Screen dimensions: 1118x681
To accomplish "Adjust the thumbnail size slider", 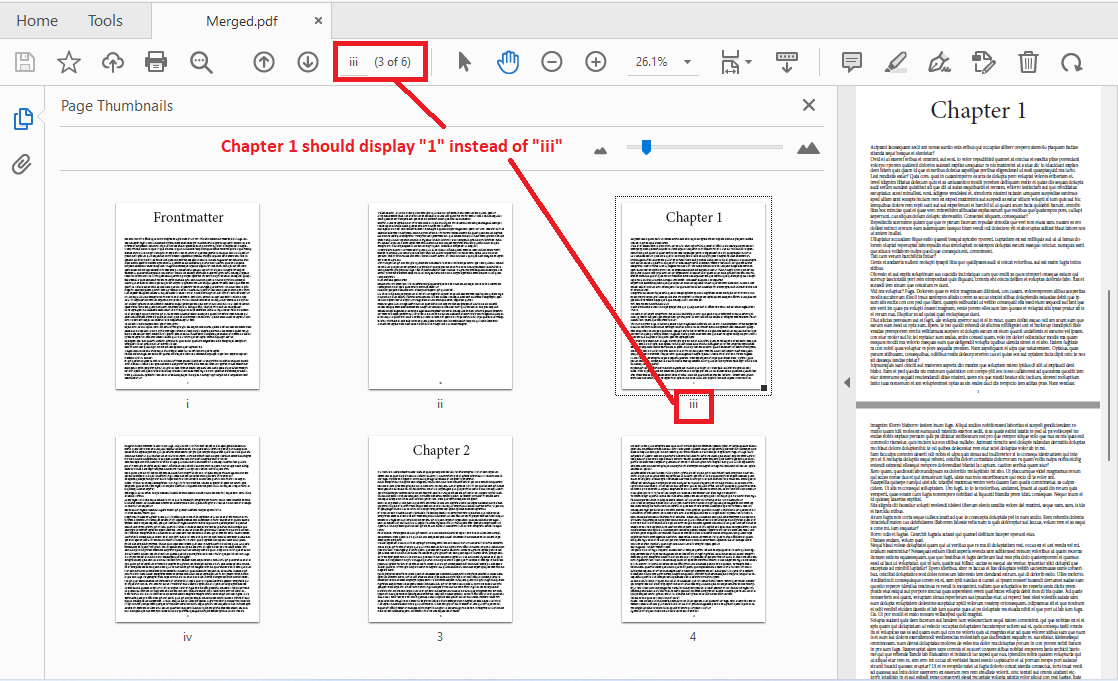I will click(646, 147).
